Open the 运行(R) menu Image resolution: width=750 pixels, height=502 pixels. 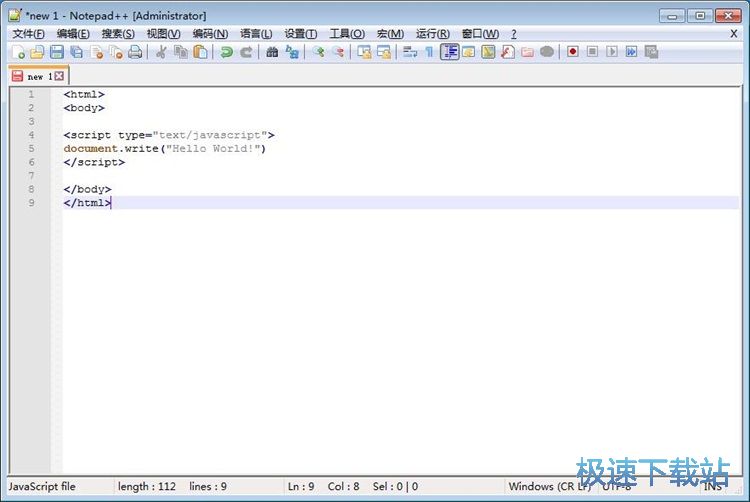point(433,34)
